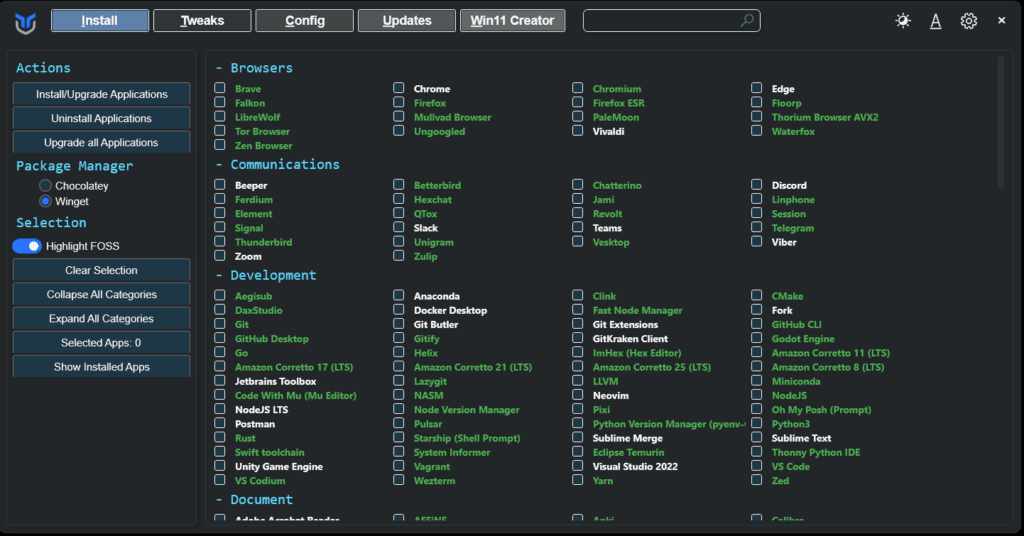
Task: Click the vertical scrollbar of the app list
Action: (1001, 120)
